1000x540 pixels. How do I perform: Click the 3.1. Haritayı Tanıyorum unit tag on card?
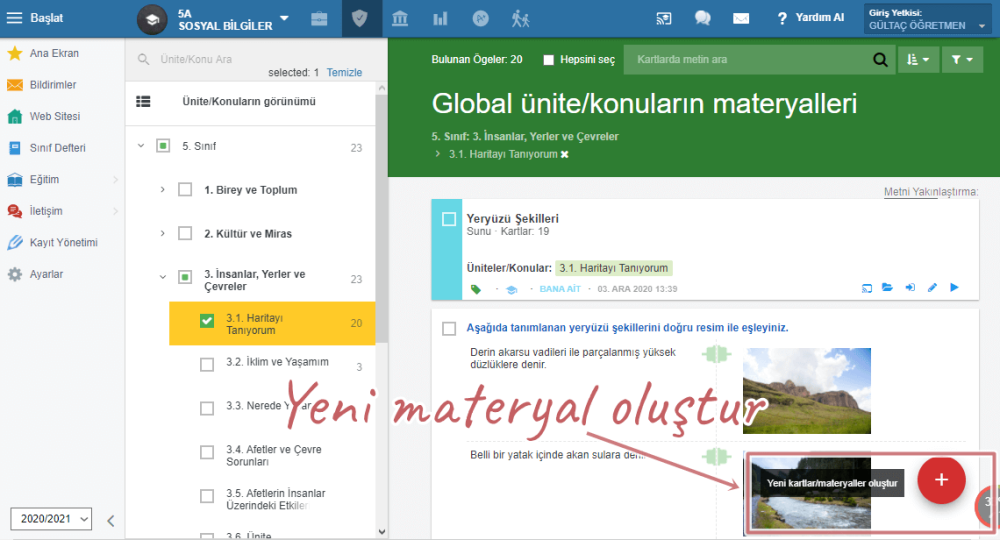[614, 268]
